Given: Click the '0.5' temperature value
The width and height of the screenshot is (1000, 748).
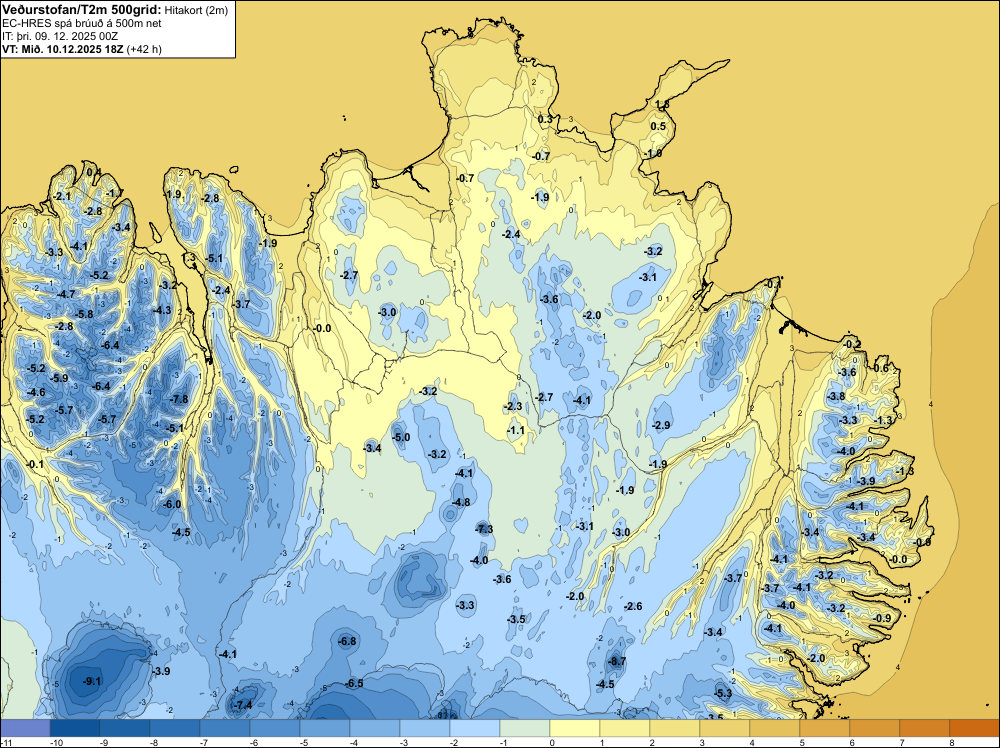Looking at the screenshot, I should [x=658, y=126].
